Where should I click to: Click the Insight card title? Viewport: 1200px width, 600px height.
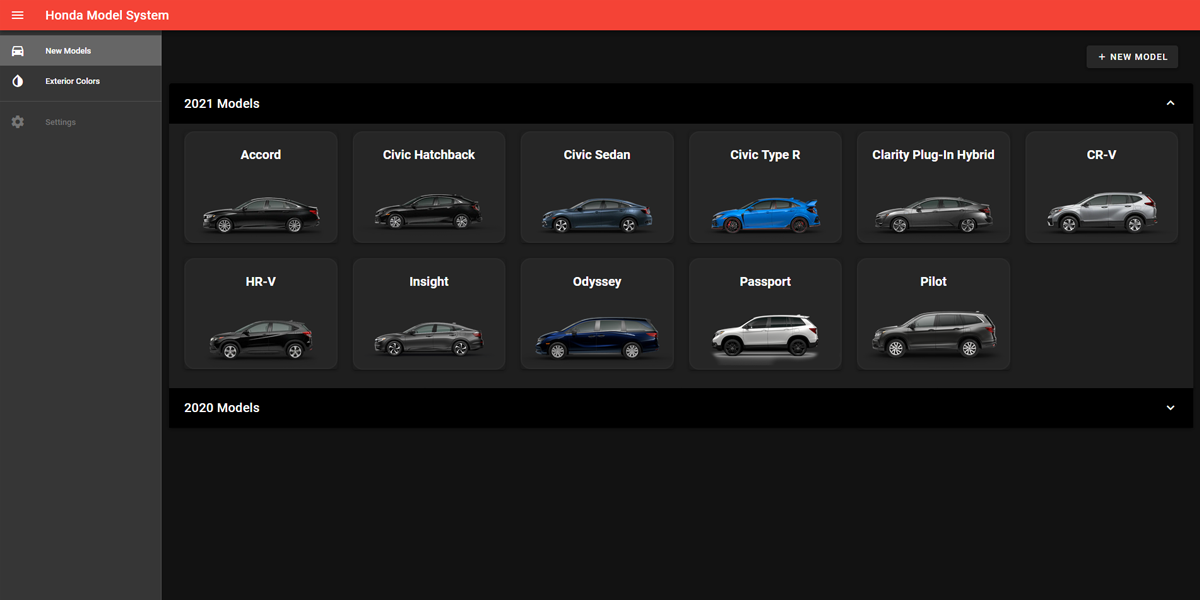[429, 282]
